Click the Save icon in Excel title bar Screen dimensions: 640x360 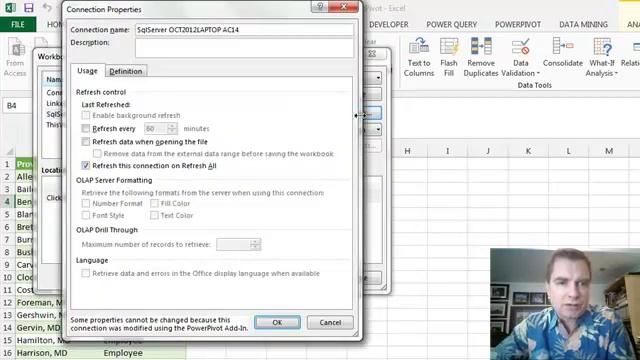click(29, 8)
